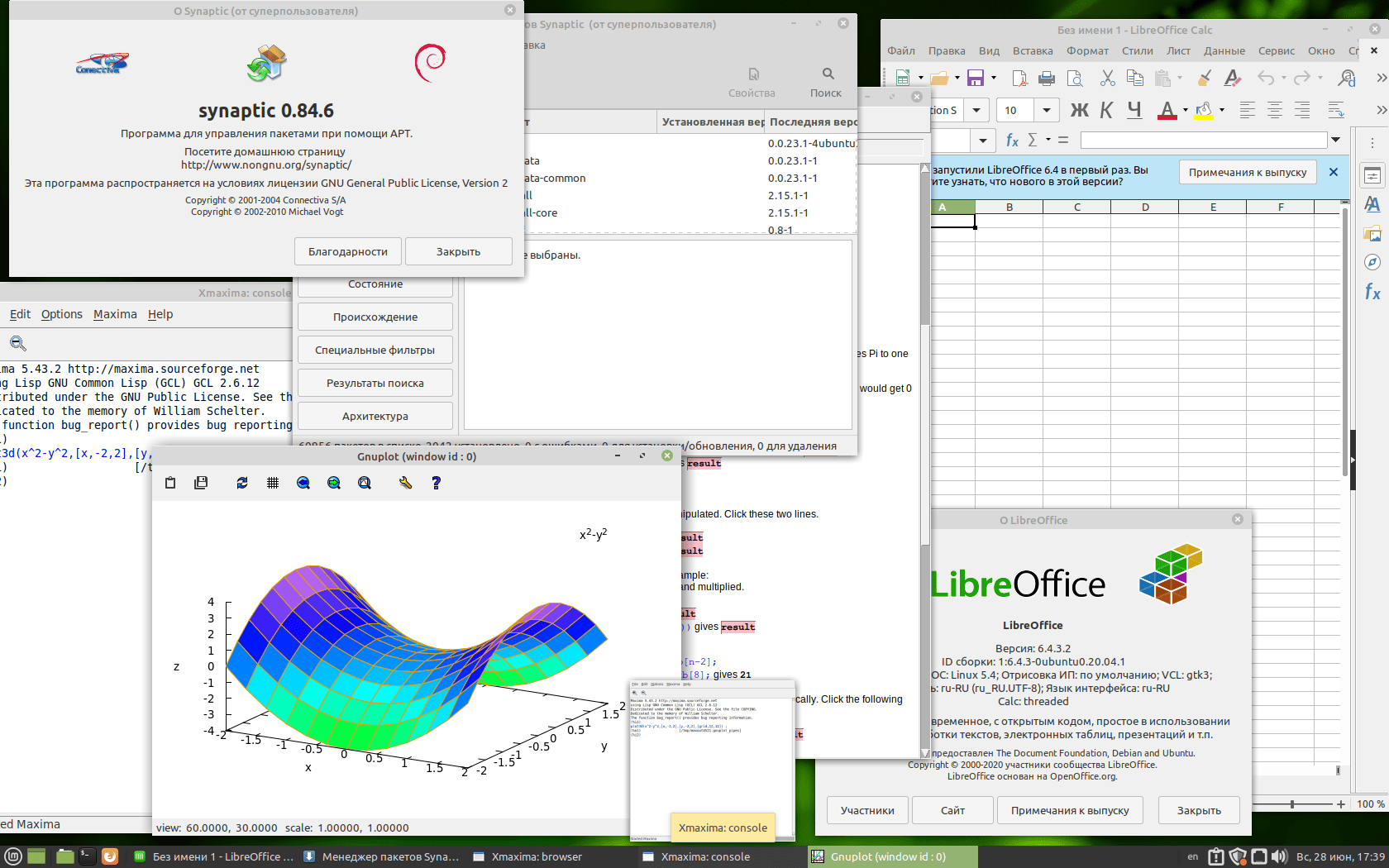Open the Function Wizard fx icon
This screenshot has width=1389, height=868.
[x=1012, y=141]
